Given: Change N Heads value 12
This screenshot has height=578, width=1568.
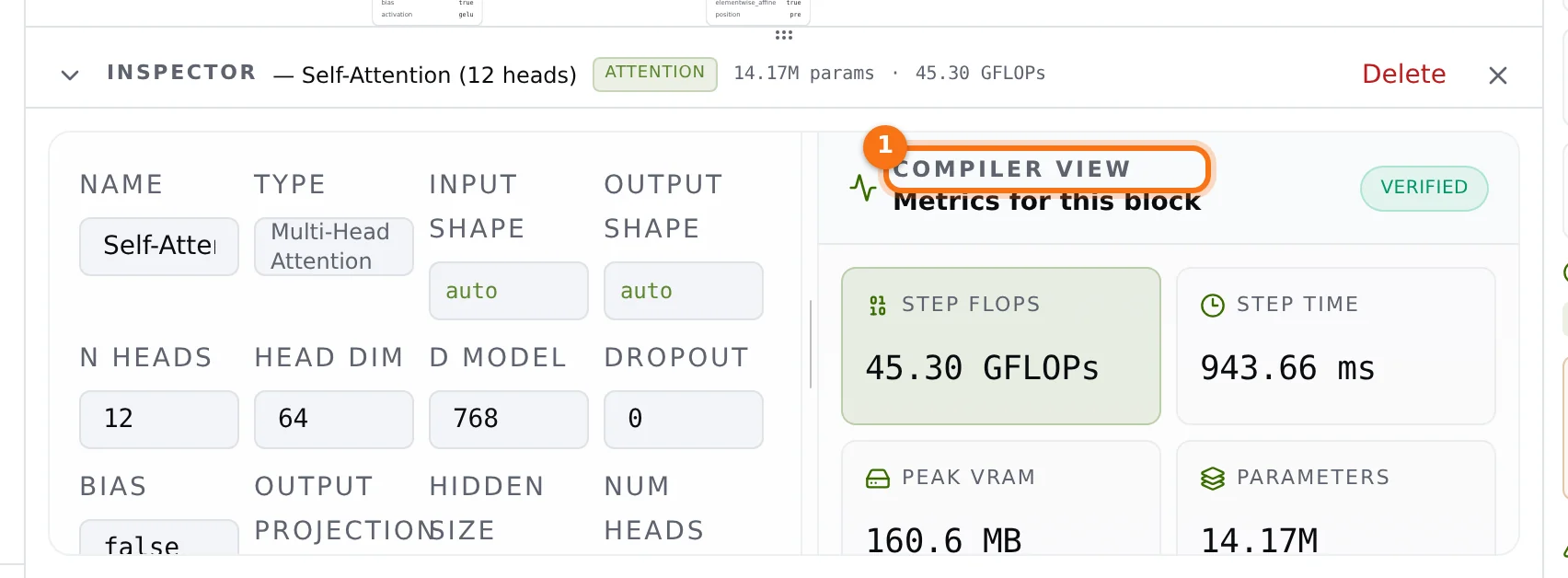Looking at the screenshot, I should click(x=159, y=420).
